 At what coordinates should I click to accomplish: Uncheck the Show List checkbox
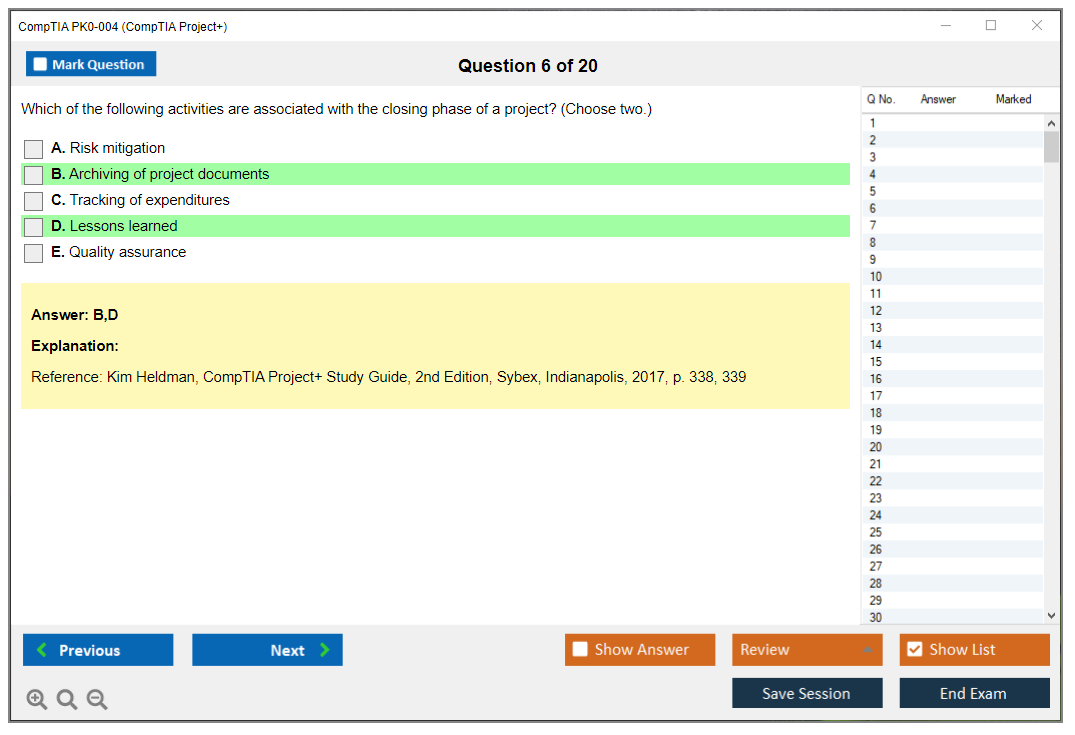pos(914,650)
